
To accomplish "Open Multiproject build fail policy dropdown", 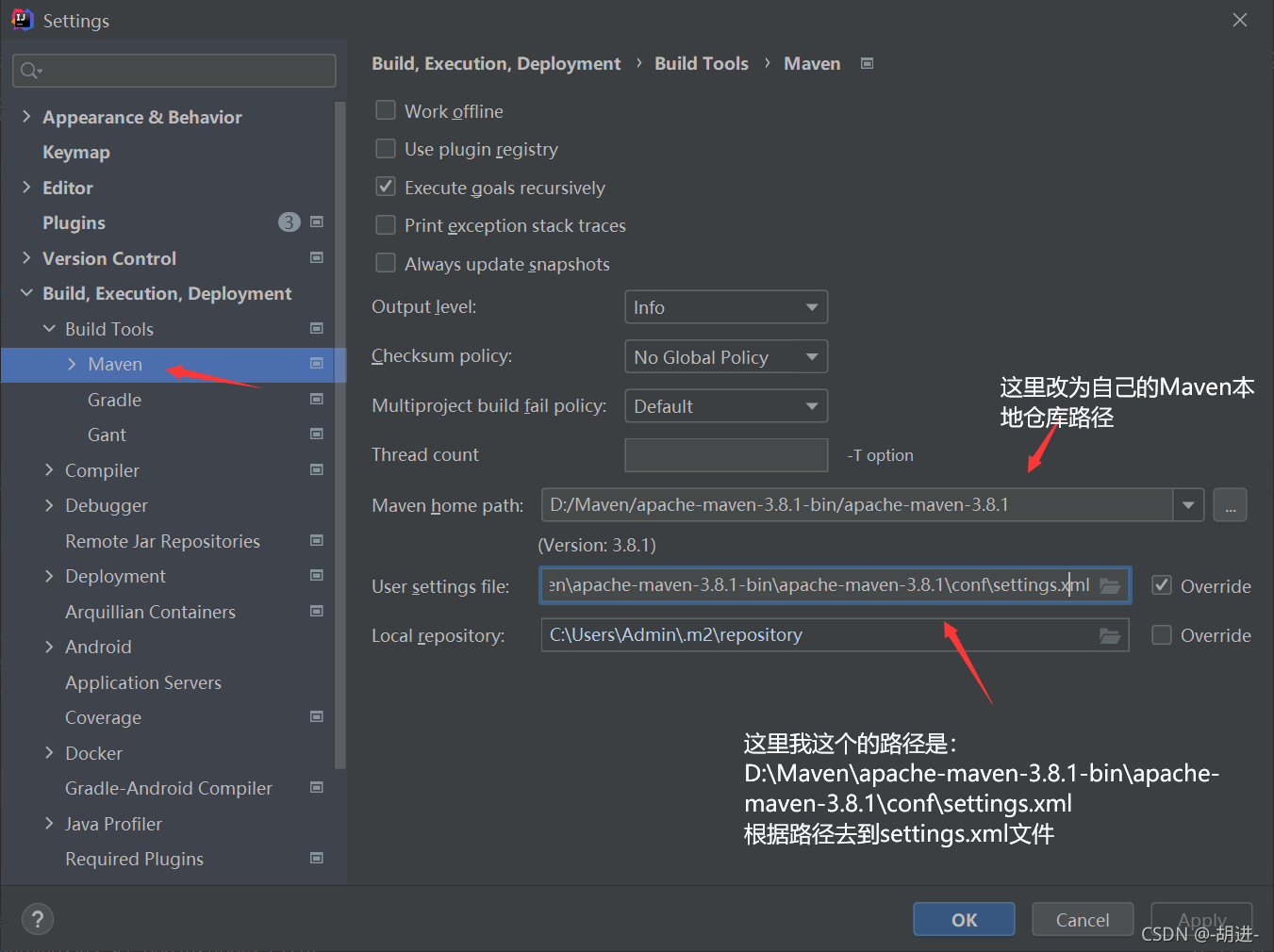I will click(x=726, y=406).
